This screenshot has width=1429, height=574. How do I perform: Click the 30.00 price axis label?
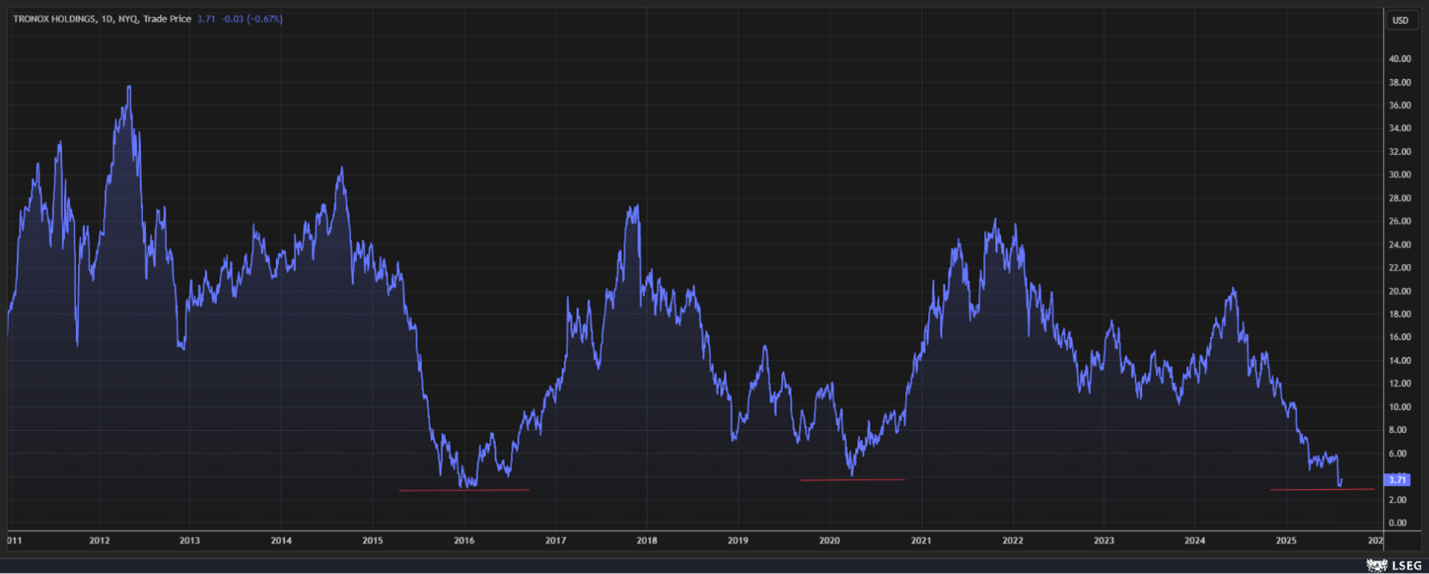(1399, 175)
